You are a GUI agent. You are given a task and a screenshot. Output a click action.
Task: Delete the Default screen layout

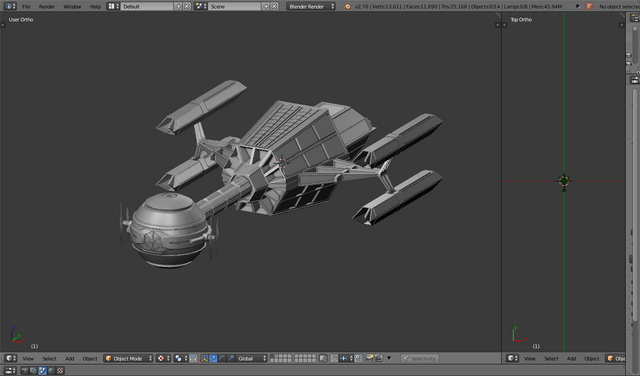click(187, 6)
